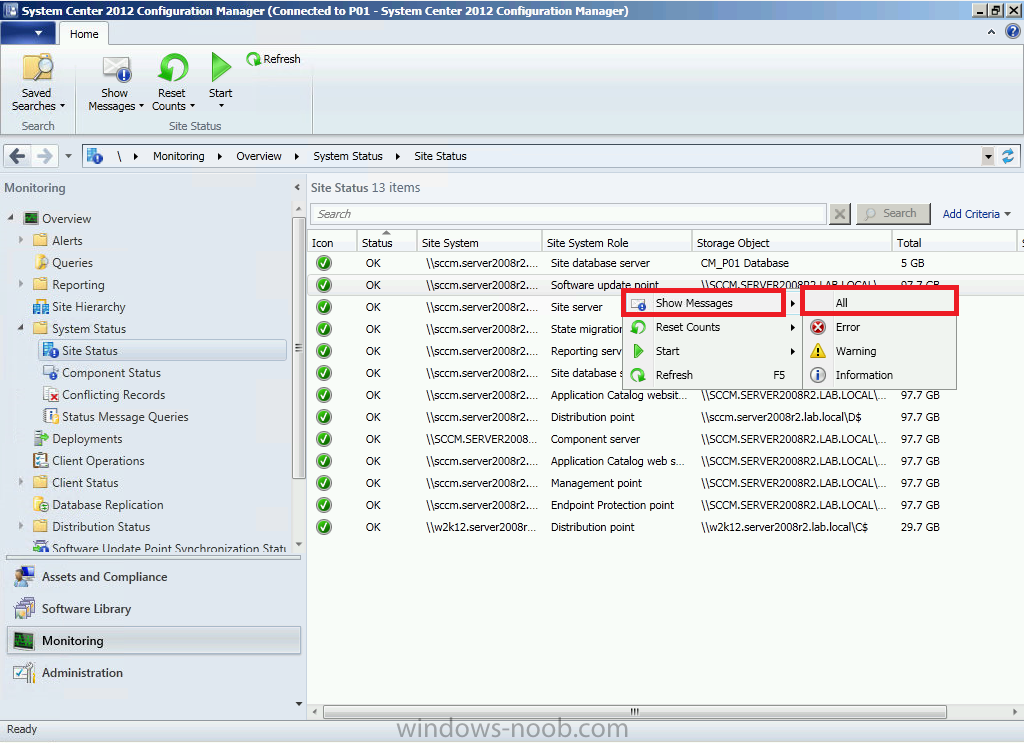Open the Software Library workspace icon
This screenshot has height=743, width=1024.
[24, 609]
